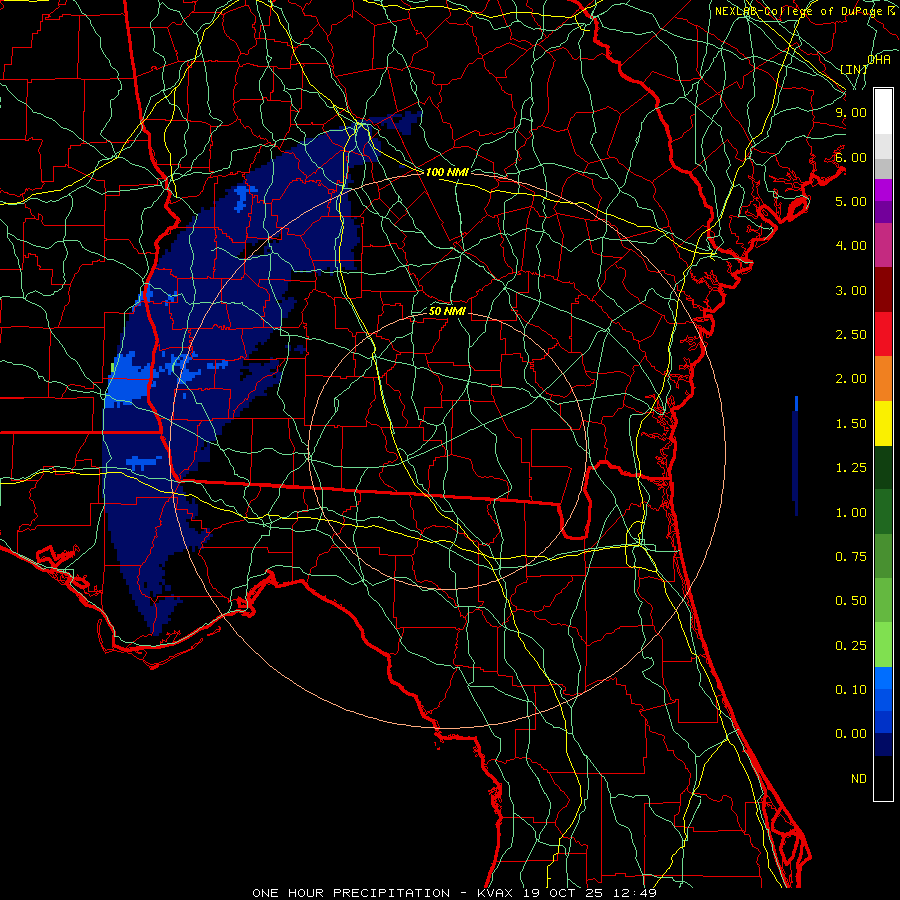Select the legend label 0.75
The width and height of the screenshot is (900, 900).
(851, 557)
